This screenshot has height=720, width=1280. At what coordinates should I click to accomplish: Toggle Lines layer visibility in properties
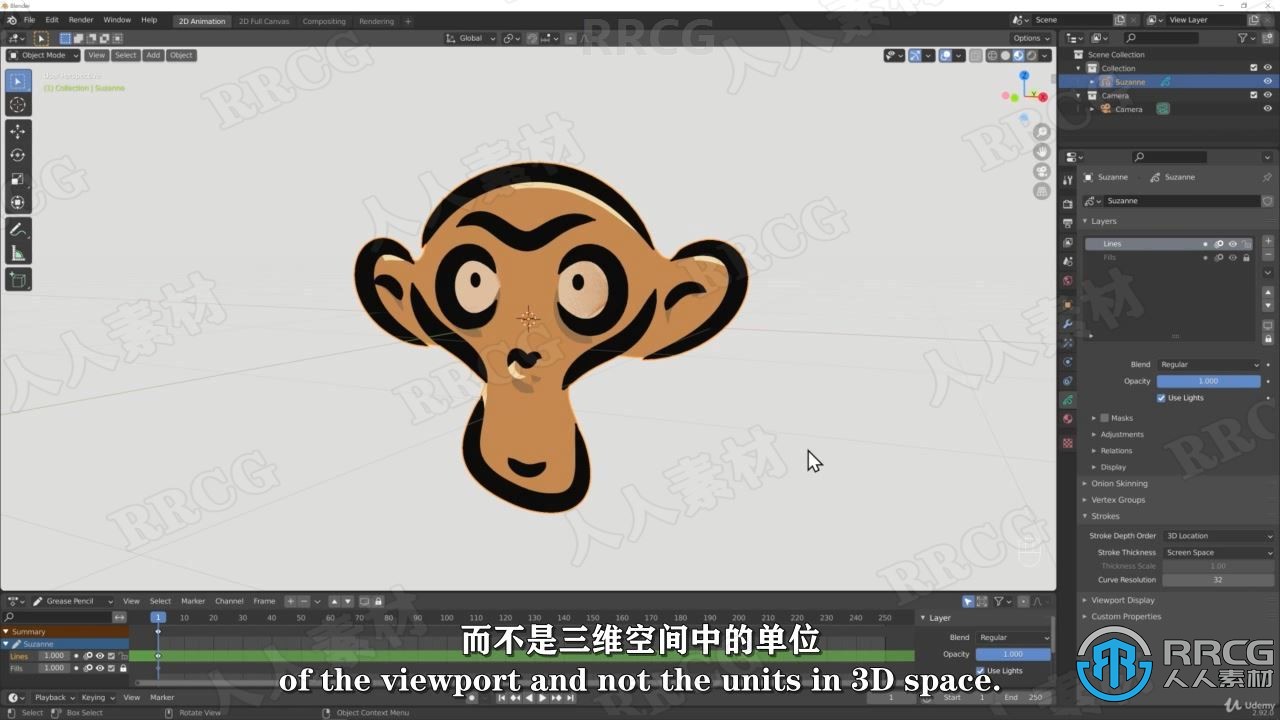[x=1233, y=244]
